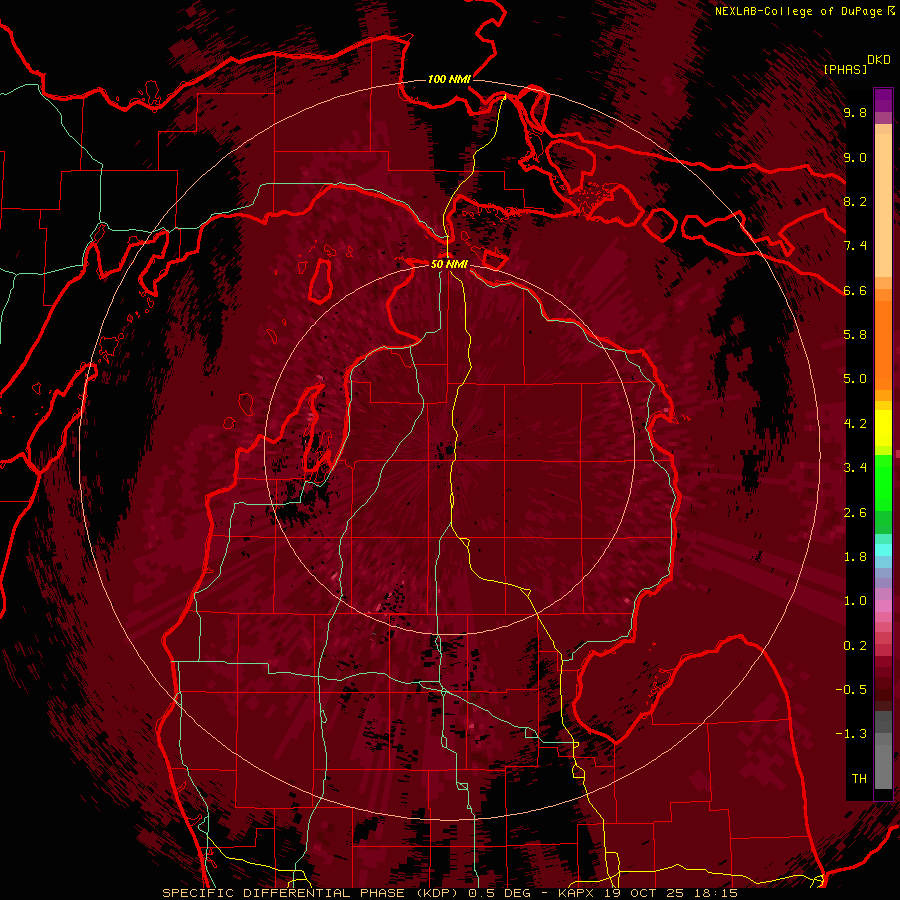Image resolution: width=900 pixels, height=900 pixels.
Task: Click the "100 NMI" range ring label
Action: pyautogui.click(x=449, y=79)
